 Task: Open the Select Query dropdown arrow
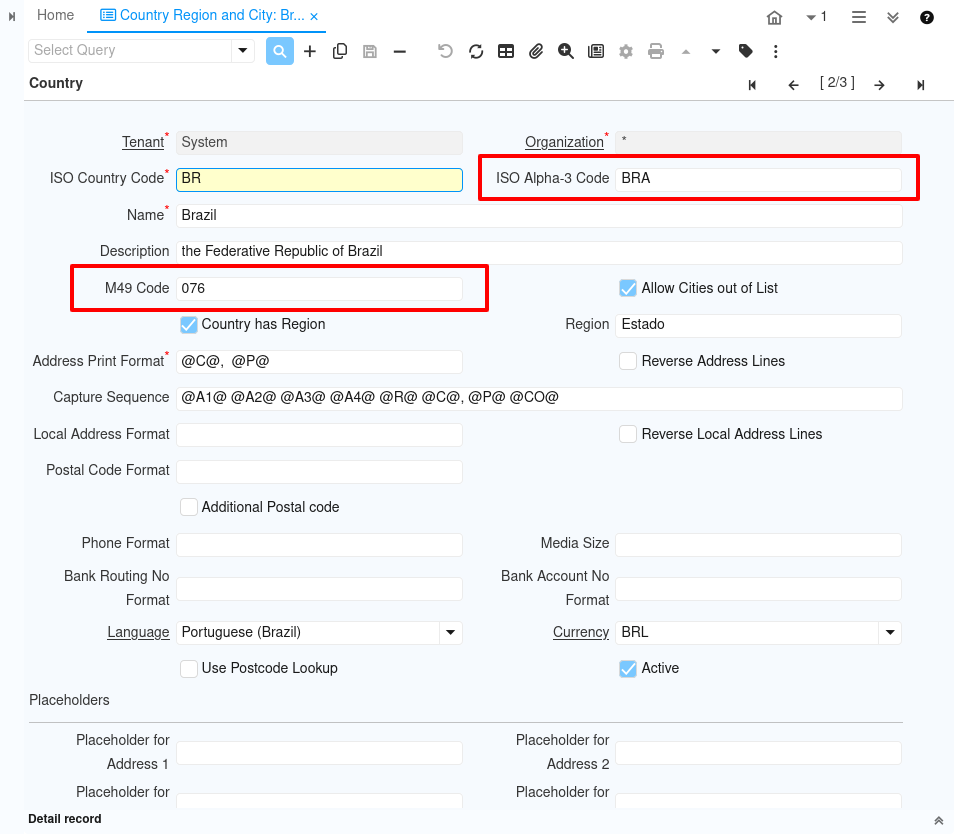pos(242,50)
